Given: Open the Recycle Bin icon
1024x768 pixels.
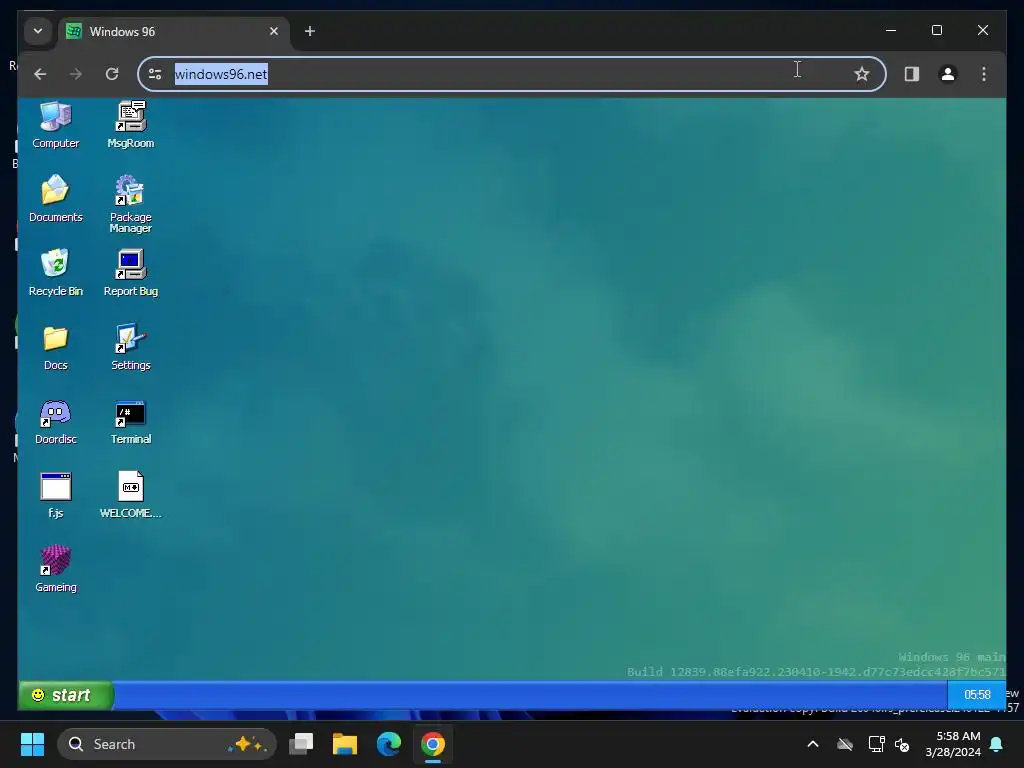Looking at the screenshot, I should pos(56,272).
